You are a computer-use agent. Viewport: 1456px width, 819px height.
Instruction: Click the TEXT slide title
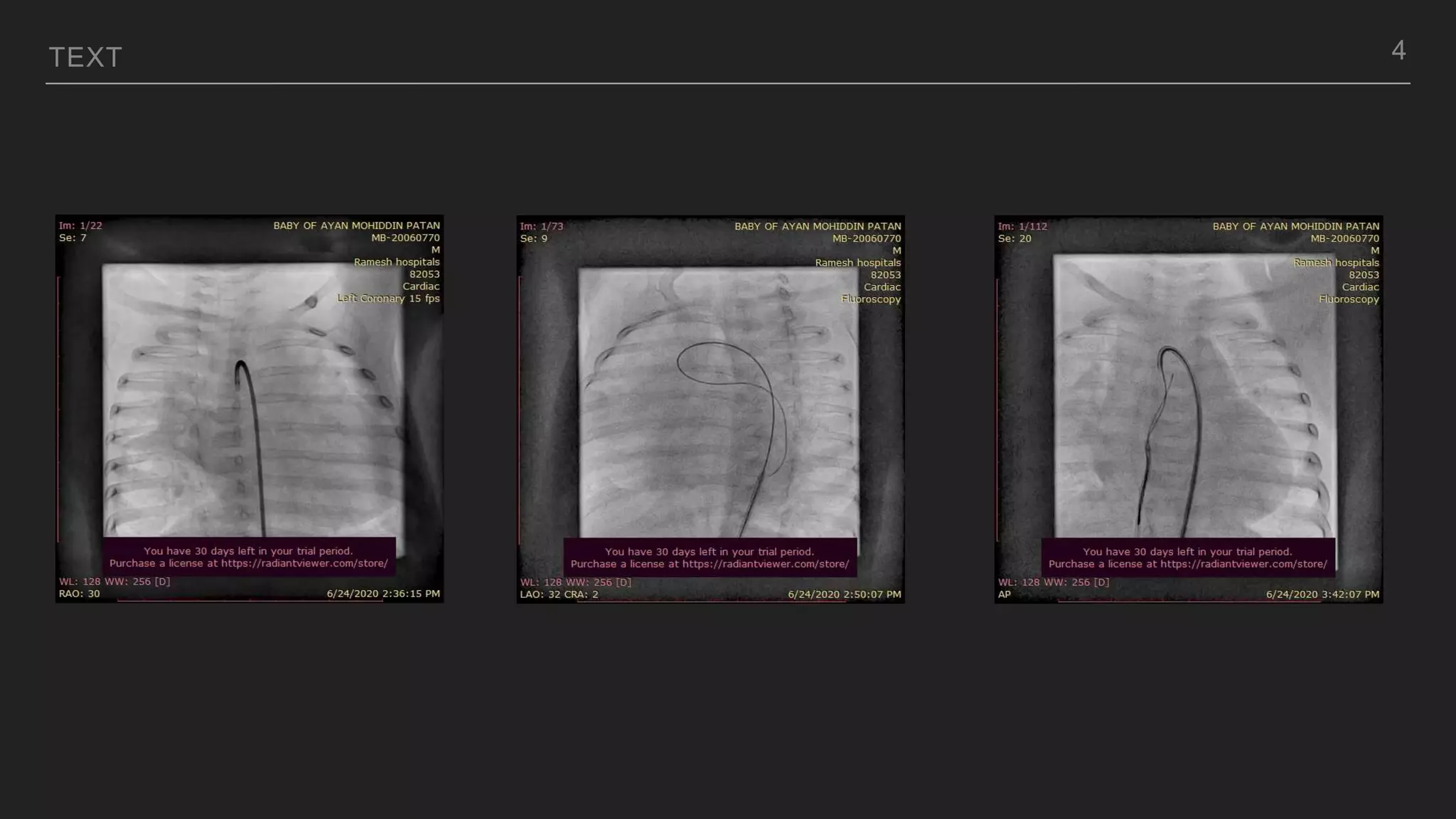(85, 58)
